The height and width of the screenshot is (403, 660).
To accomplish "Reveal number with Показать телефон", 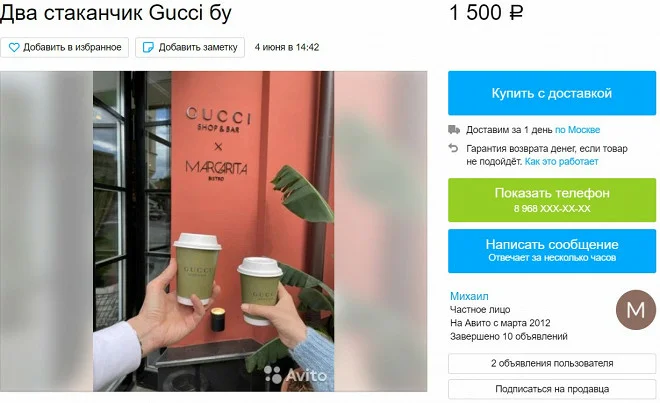I will tap(552, 200).
